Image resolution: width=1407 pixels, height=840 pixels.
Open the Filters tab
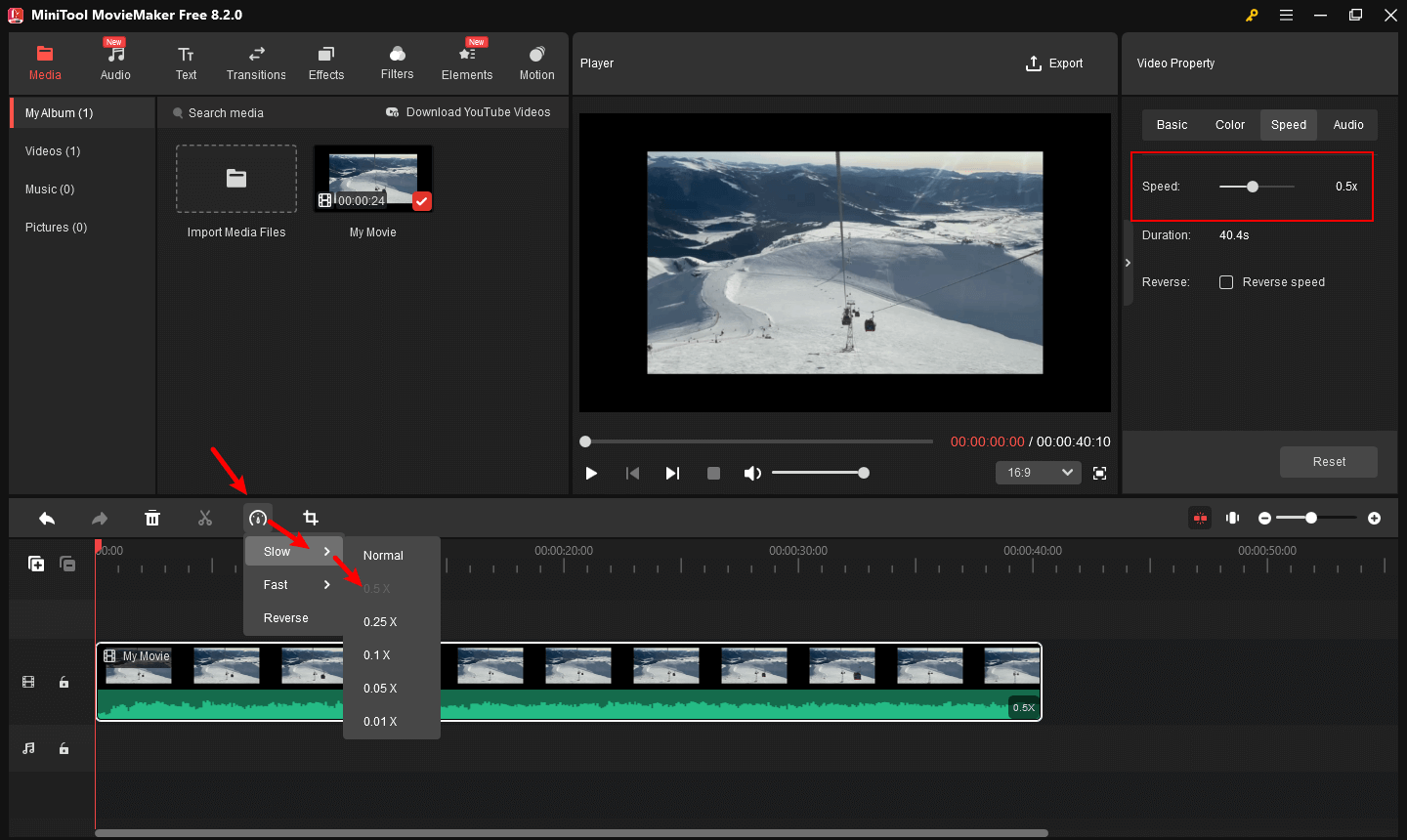click(397, 63)
